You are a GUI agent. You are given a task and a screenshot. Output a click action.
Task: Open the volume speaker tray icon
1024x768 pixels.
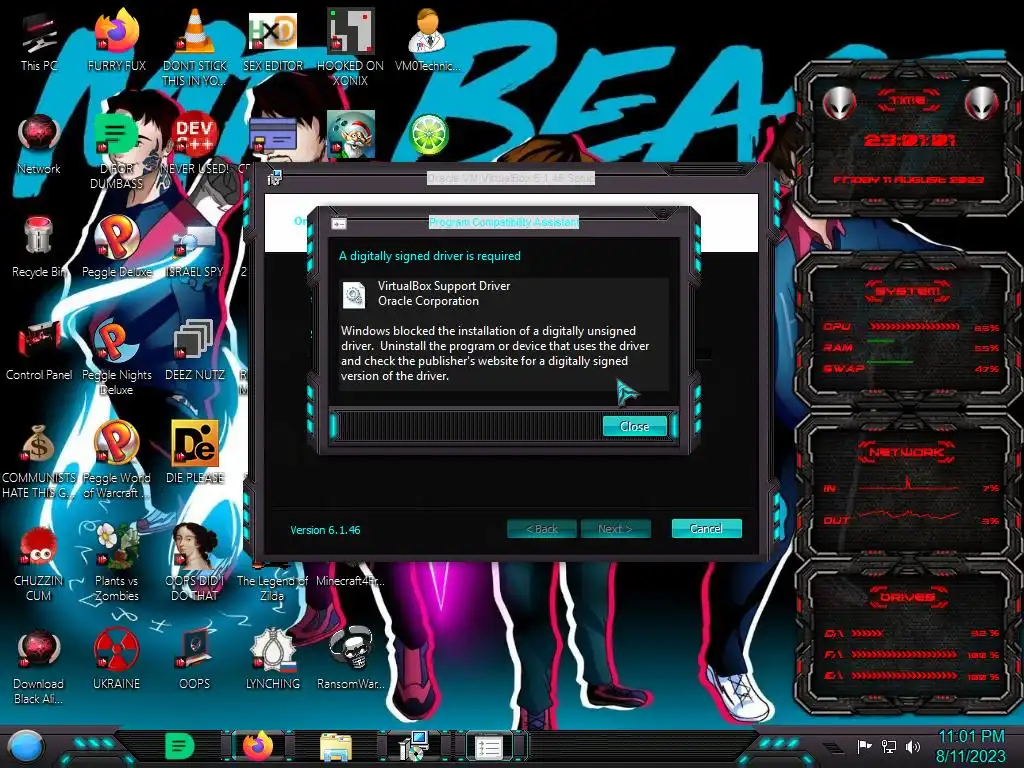[913, 746]
